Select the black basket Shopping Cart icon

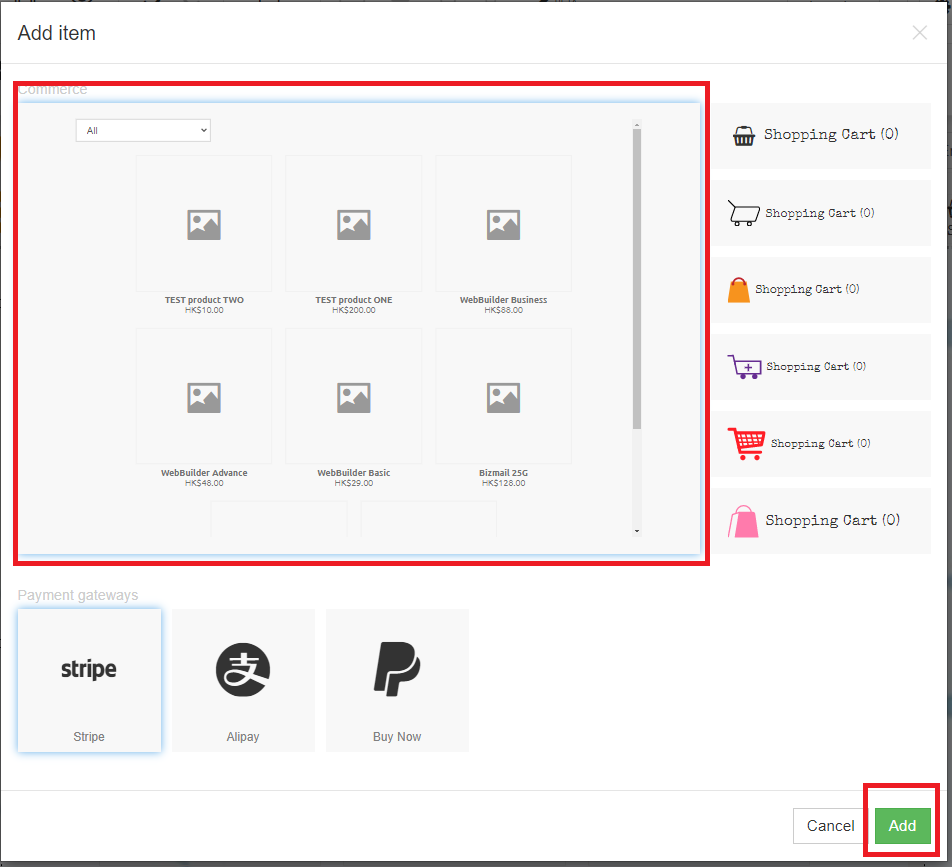coord(743,135)
